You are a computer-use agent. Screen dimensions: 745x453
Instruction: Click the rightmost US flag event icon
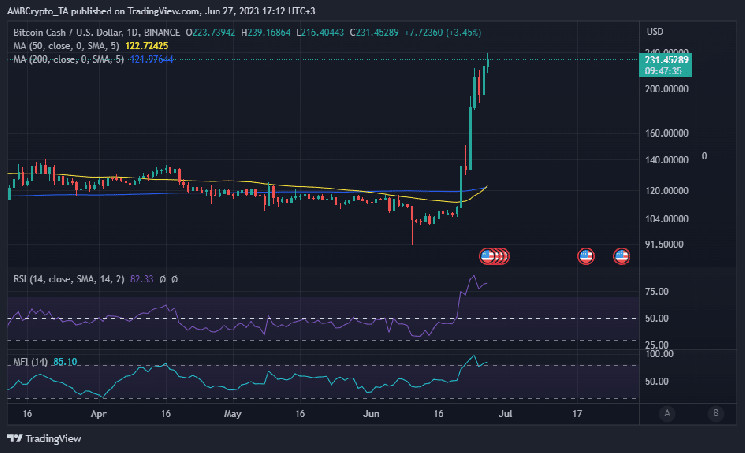pos(621,257)
